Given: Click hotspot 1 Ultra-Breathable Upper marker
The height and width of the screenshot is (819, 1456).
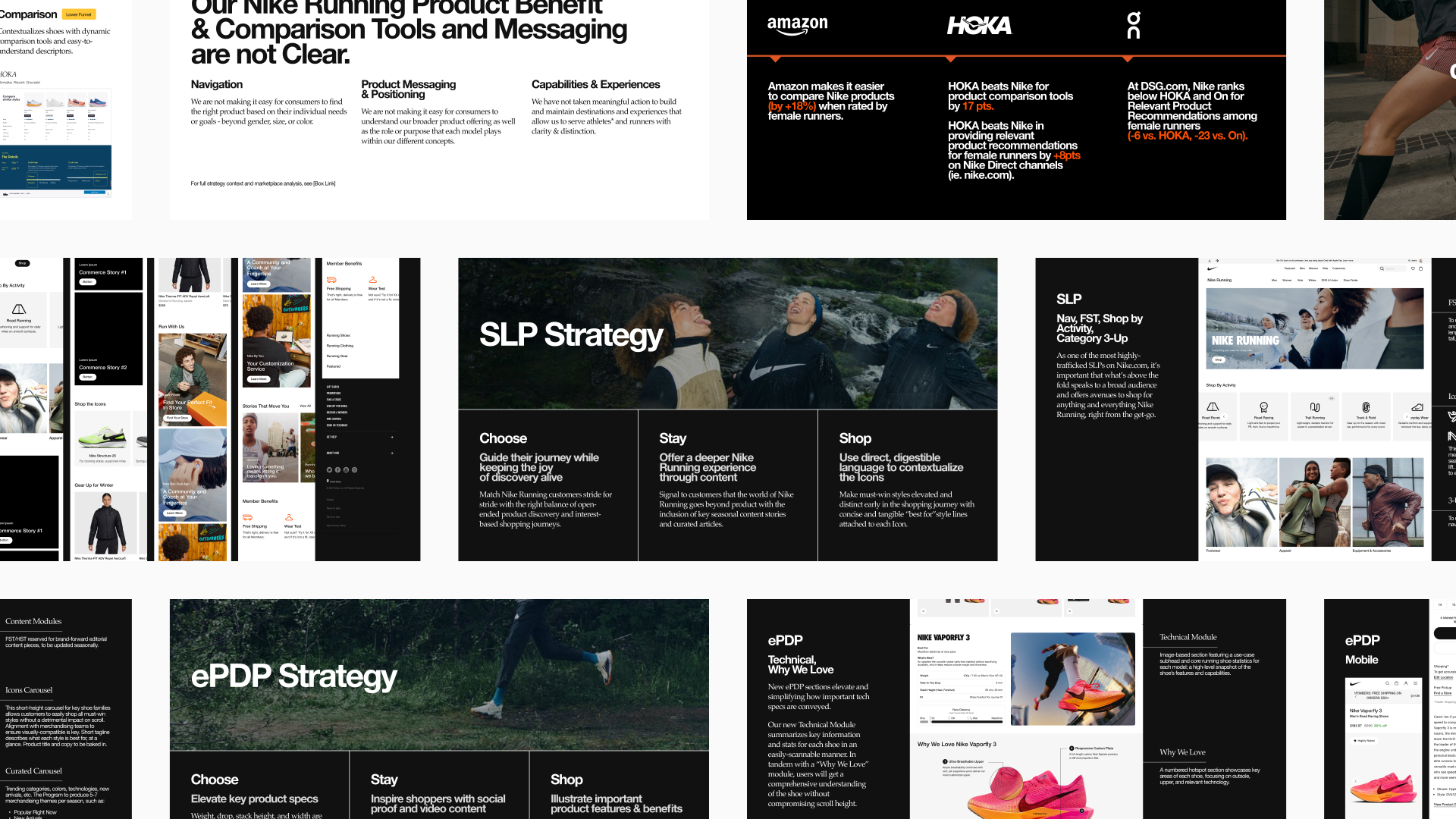Looking at the screenshot, I should 944,761.
